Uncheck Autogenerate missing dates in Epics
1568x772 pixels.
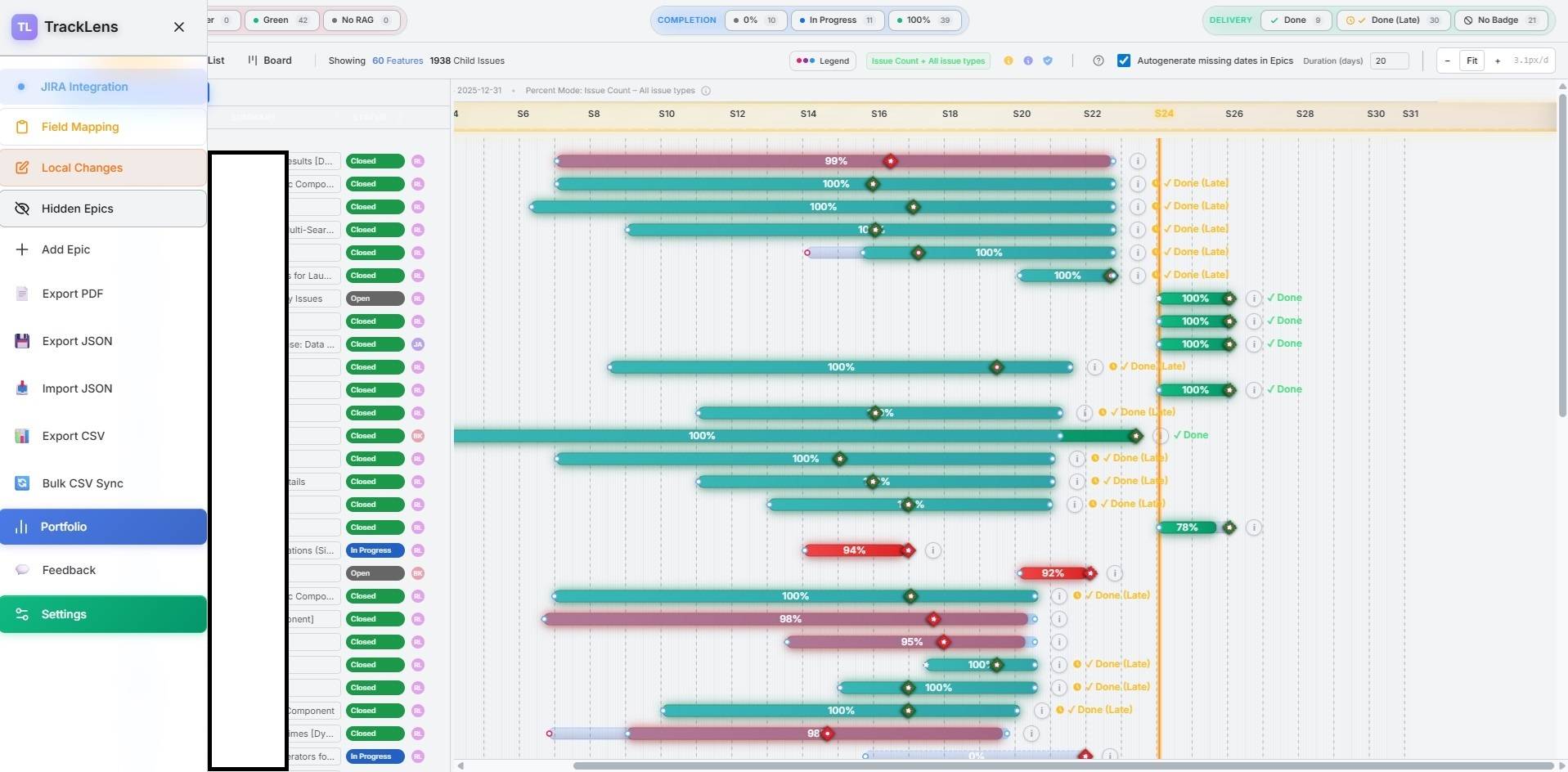1123,61
